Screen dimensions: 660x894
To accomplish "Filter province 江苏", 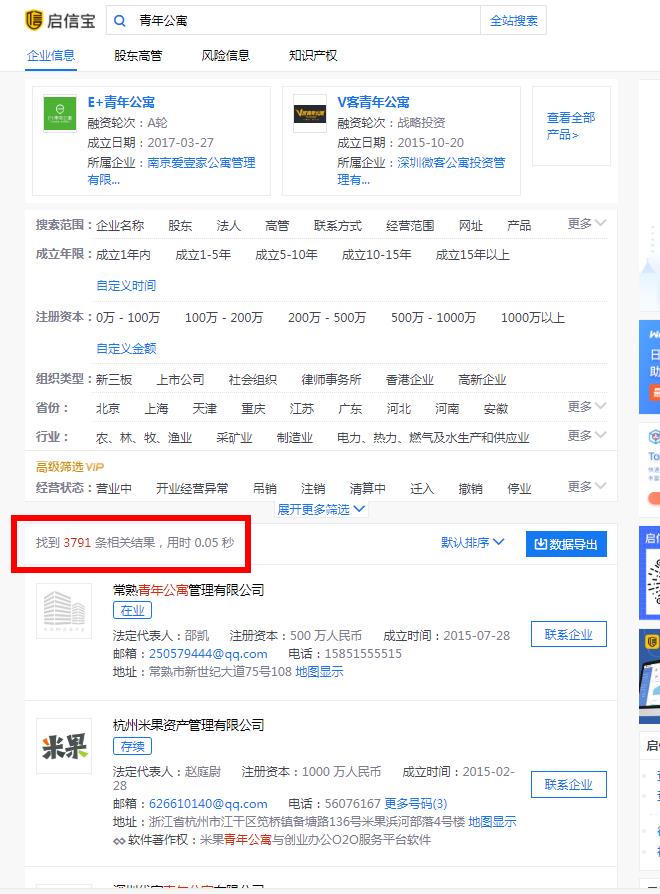I will point(302,408).
